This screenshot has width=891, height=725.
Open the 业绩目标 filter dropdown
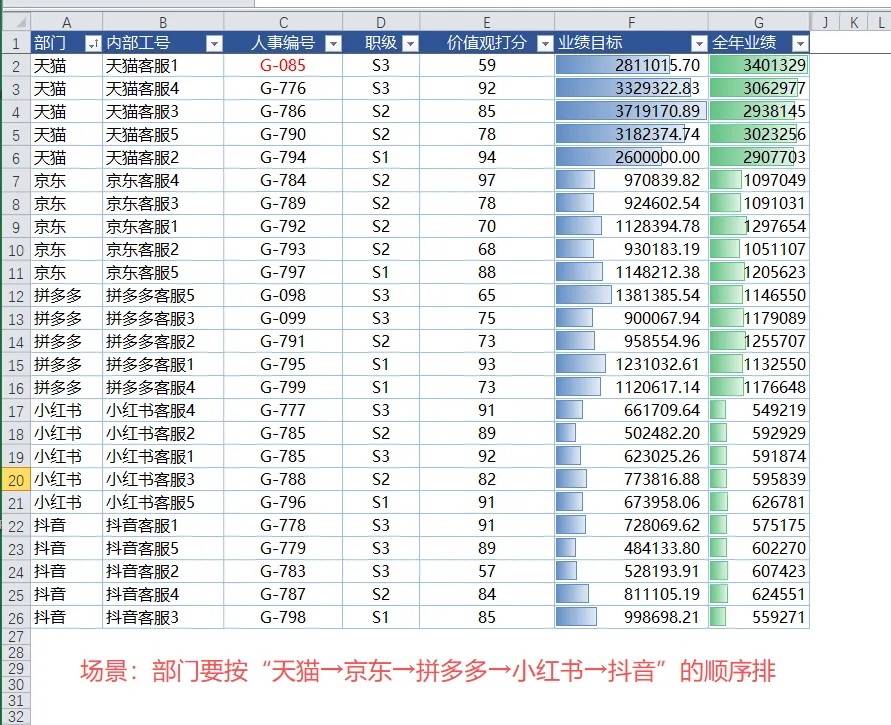[x=699, y=43]
